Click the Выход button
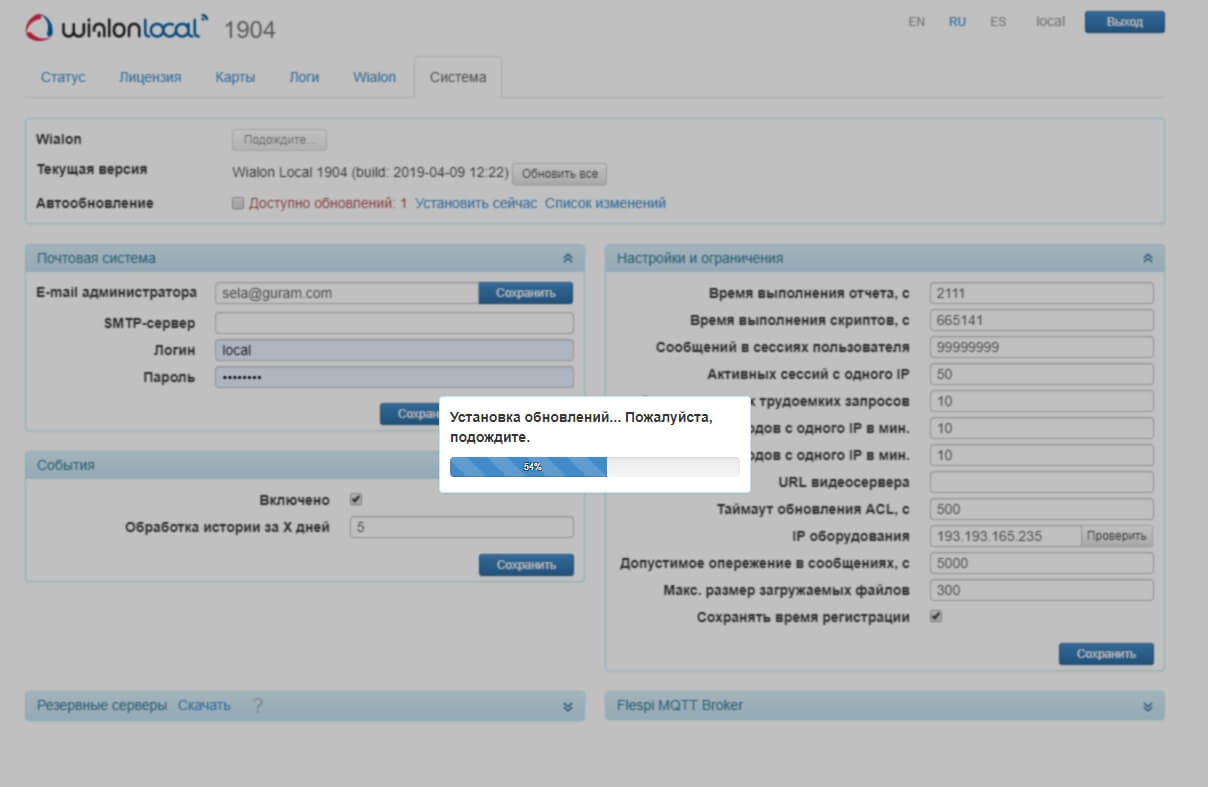The image size is (1208, 787). coord(1124,20)
